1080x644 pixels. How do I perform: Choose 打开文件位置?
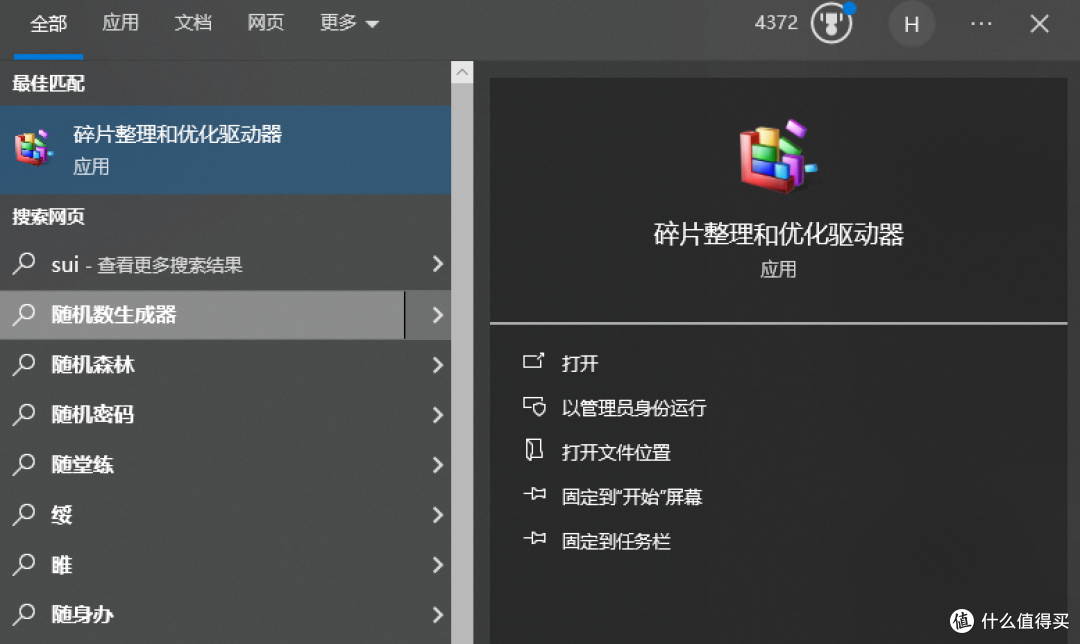point(616,453)
